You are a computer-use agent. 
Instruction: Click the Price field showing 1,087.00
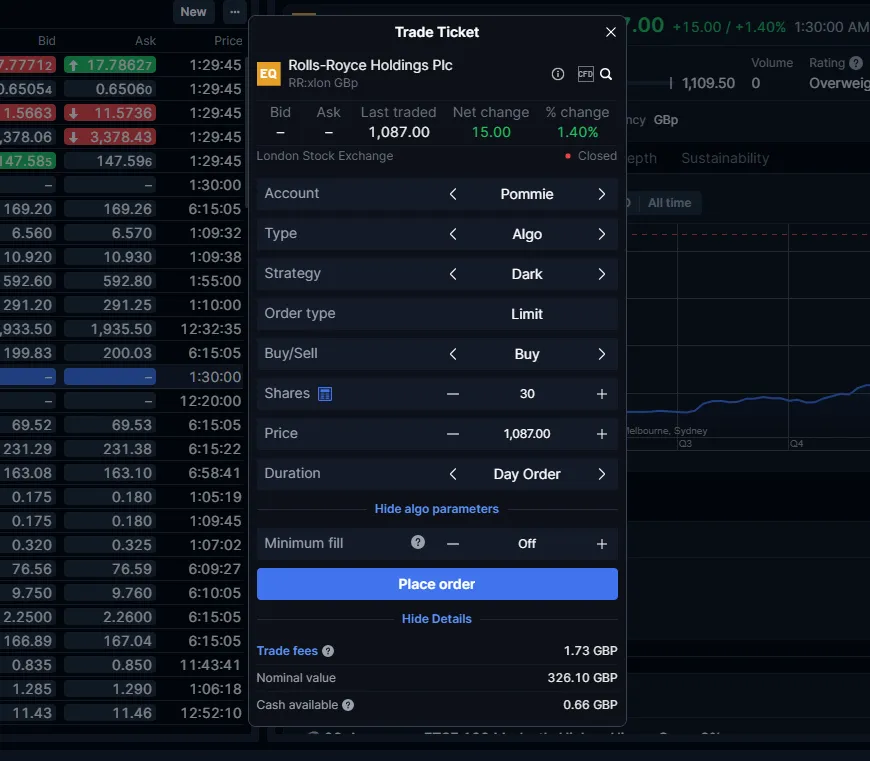[x=527, y=434]
